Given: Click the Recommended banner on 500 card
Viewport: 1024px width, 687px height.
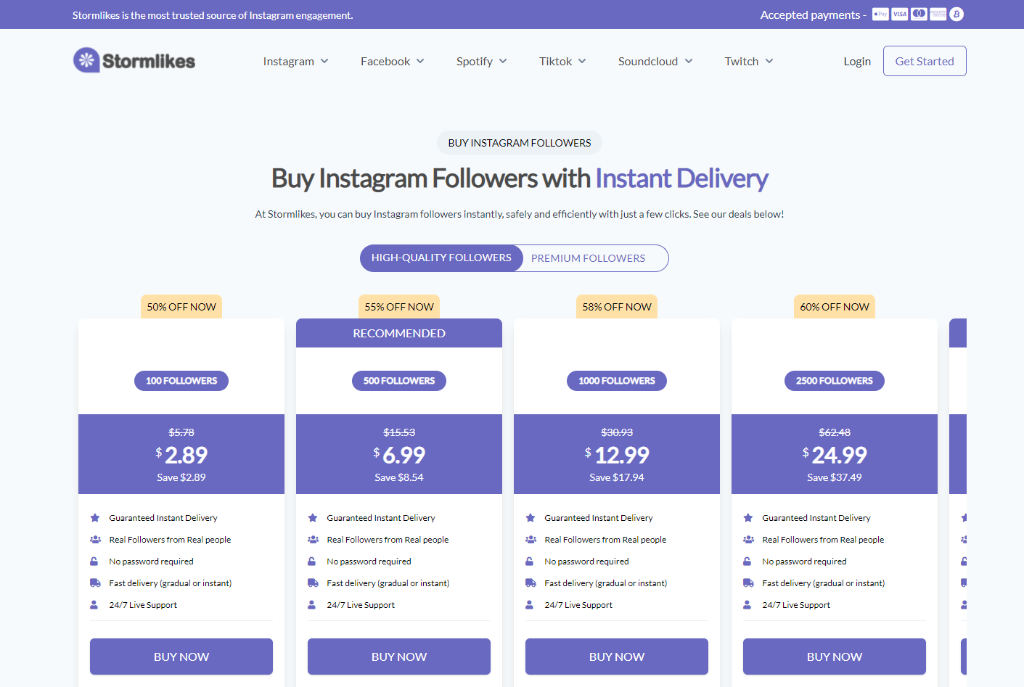Looking at the screenshot, I should coord(399,333).
